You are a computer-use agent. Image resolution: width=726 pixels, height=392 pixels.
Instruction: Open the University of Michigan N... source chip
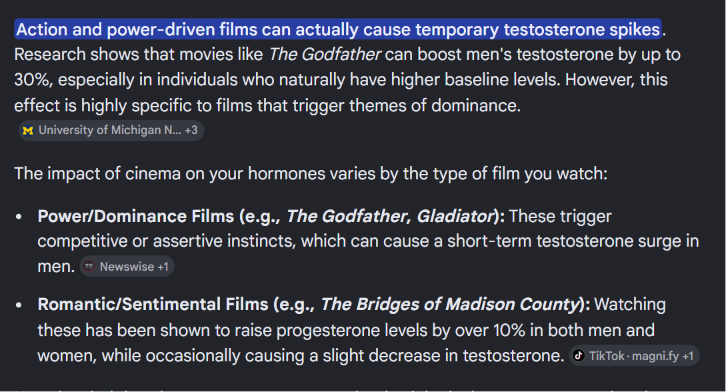pyautogui.click(x=111, y=131)
